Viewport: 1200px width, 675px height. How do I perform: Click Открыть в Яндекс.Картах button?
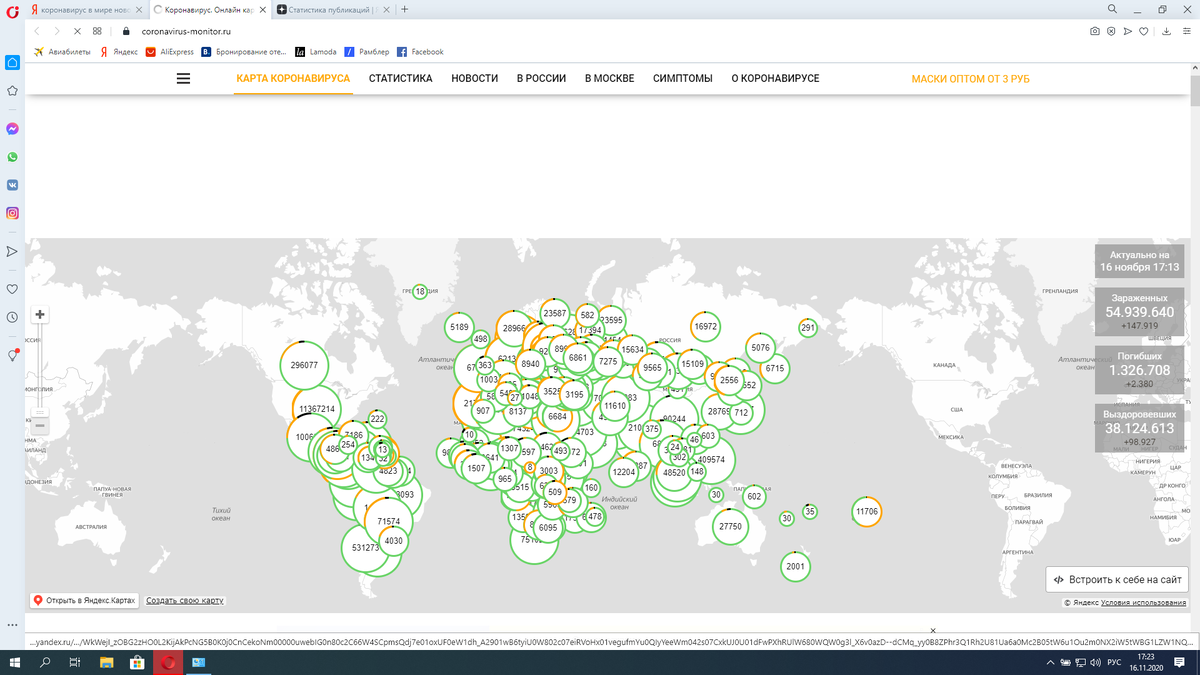[x=84, y=600]
